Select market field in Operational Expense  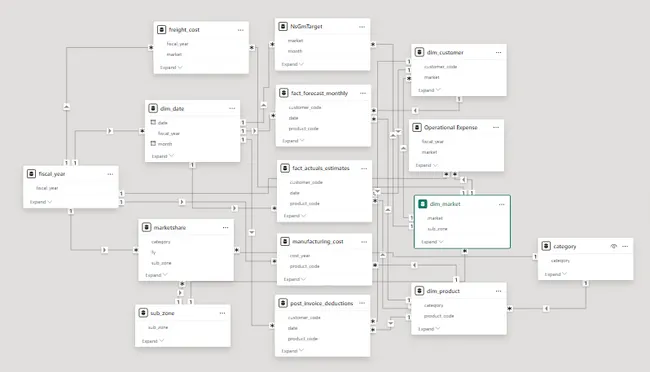(429, 152)
